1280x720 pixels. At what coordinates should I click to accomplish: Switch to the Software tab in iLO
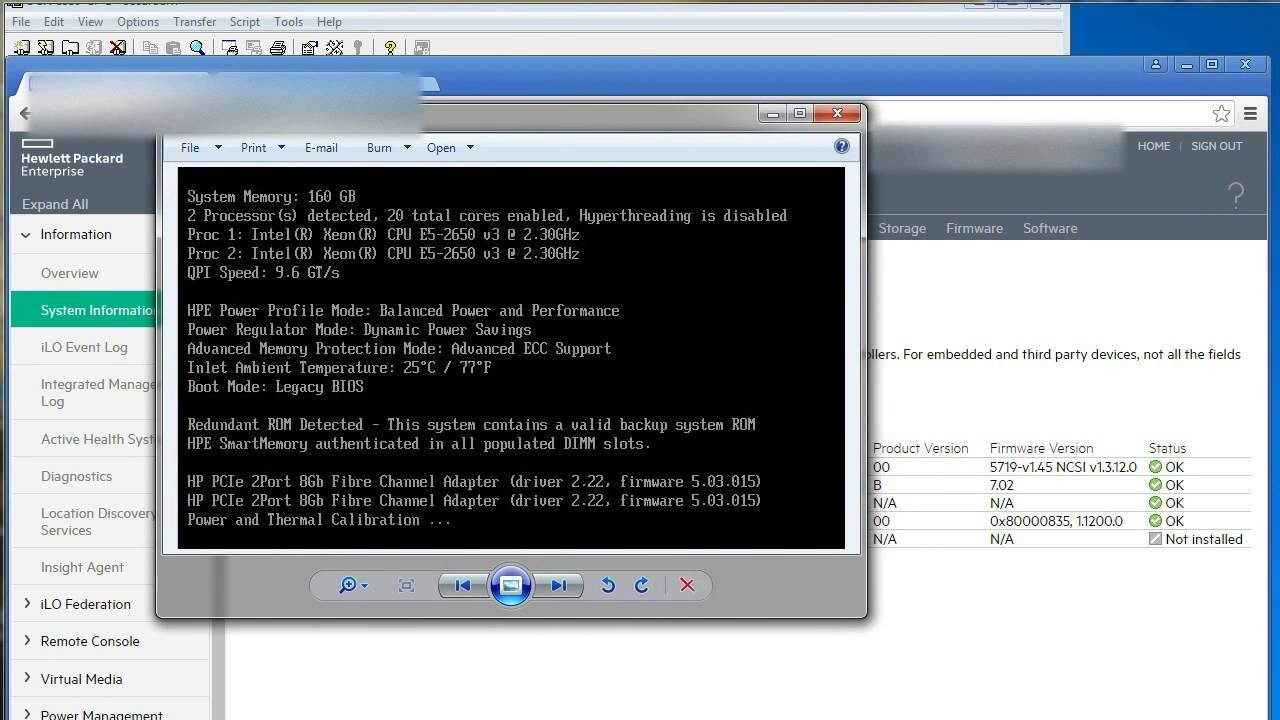pos(1050,228)
